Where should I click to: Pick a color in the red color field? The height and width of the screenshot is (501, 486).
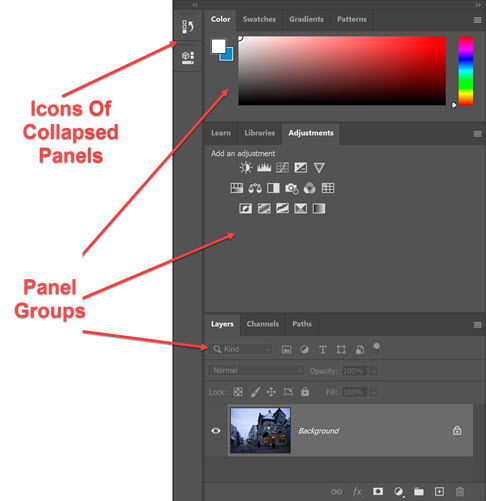(342, 71)
